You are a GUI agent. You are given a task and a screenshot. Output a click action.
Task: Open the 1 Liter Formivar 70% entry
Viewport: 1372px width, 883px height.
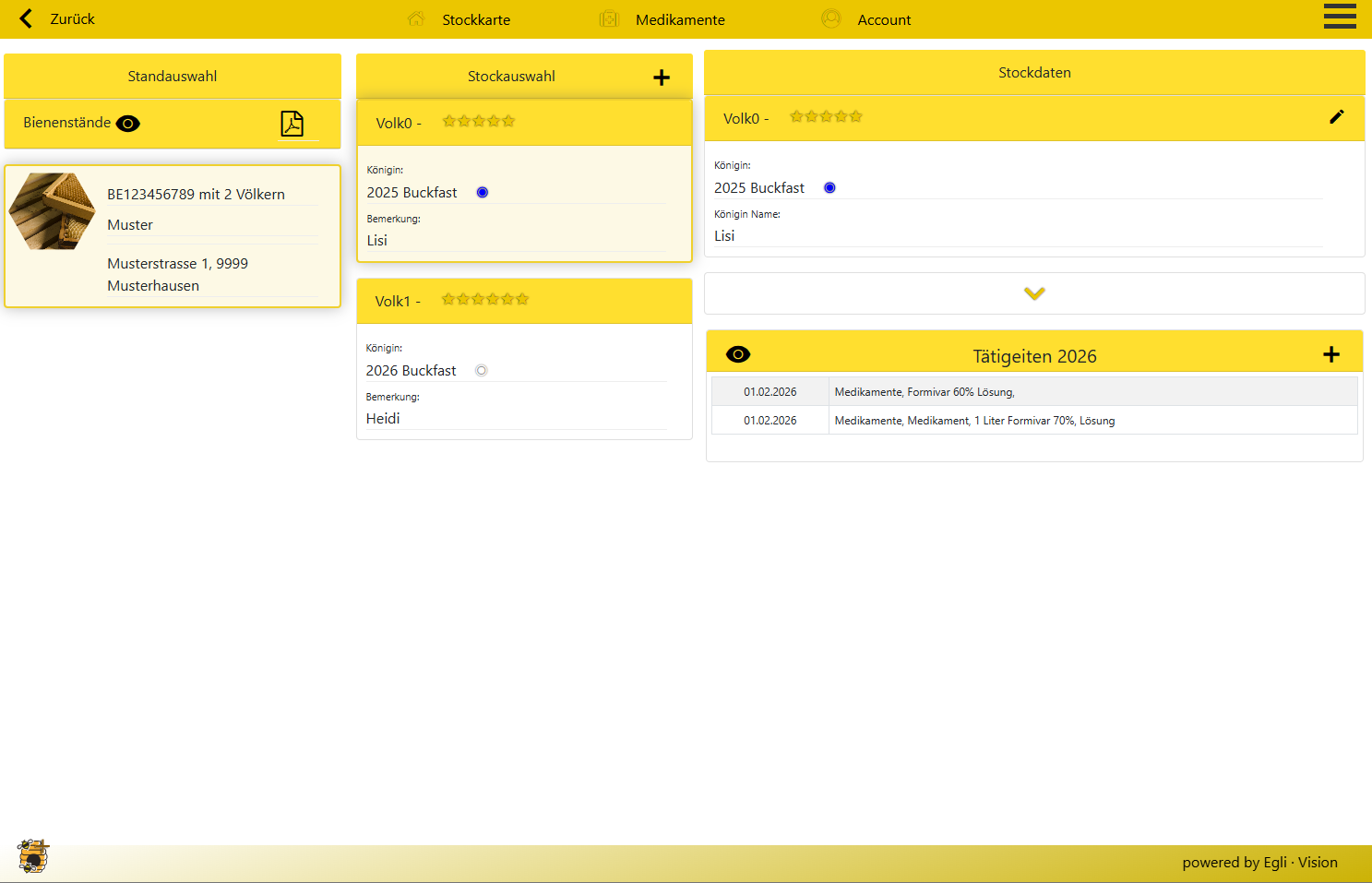click(x=973, y=421)
